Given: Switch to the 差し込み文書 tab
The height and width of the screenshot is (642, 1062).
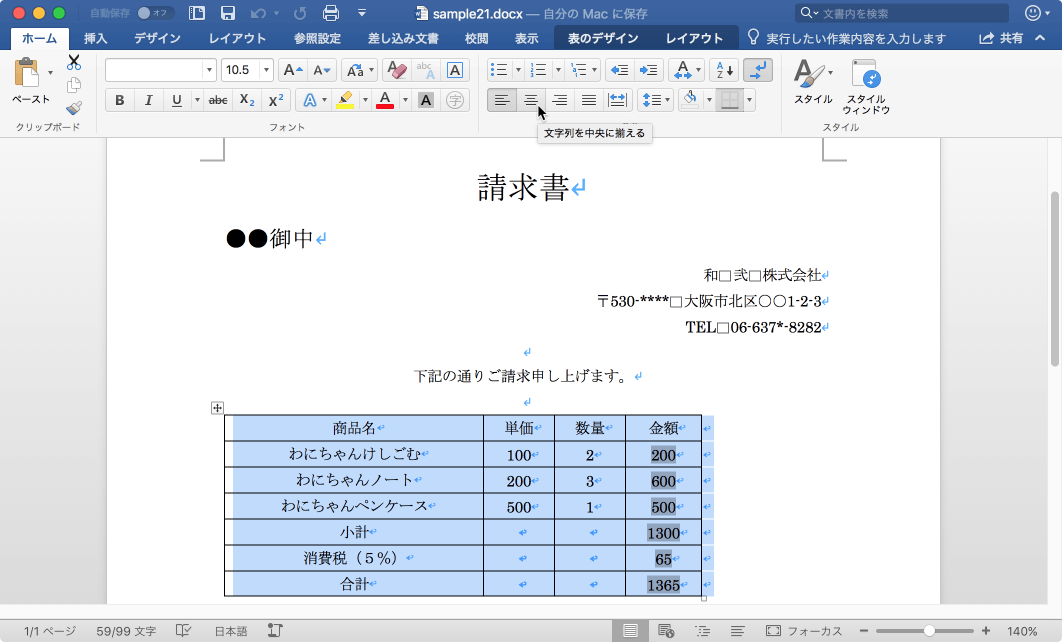Looking at the screenshot, I should click(403, 39).
